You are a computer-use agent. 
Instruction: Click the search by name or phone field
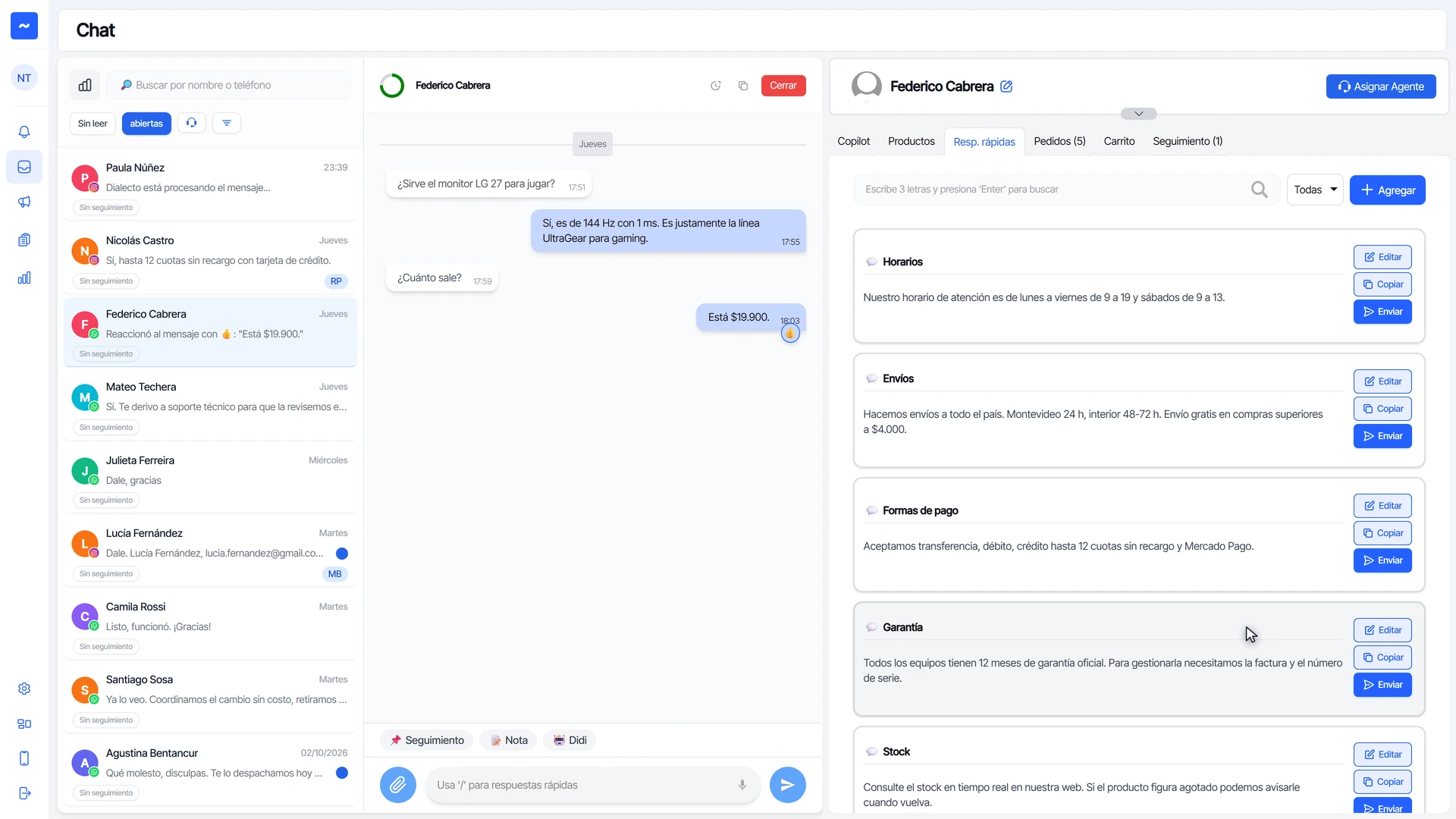(229, 85)
